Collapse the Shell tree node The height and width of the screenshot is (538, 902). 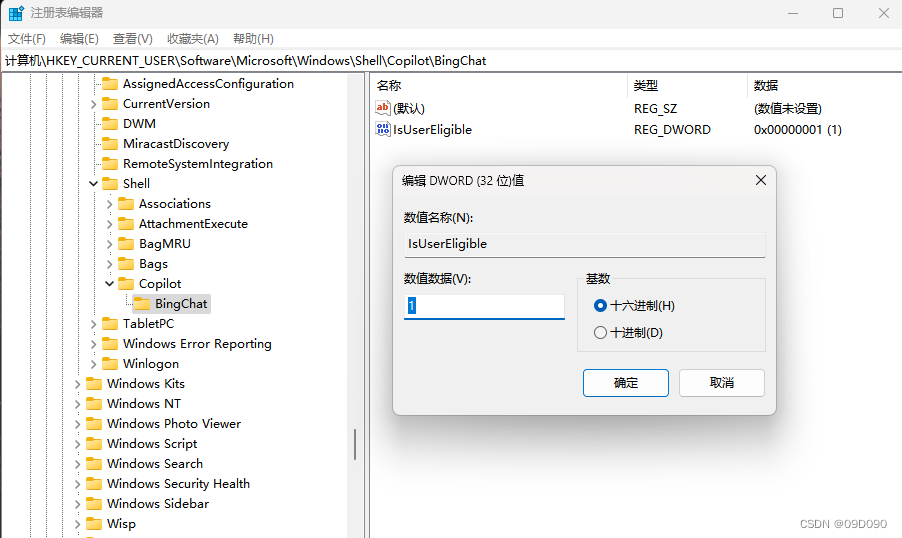pos(94,184)
